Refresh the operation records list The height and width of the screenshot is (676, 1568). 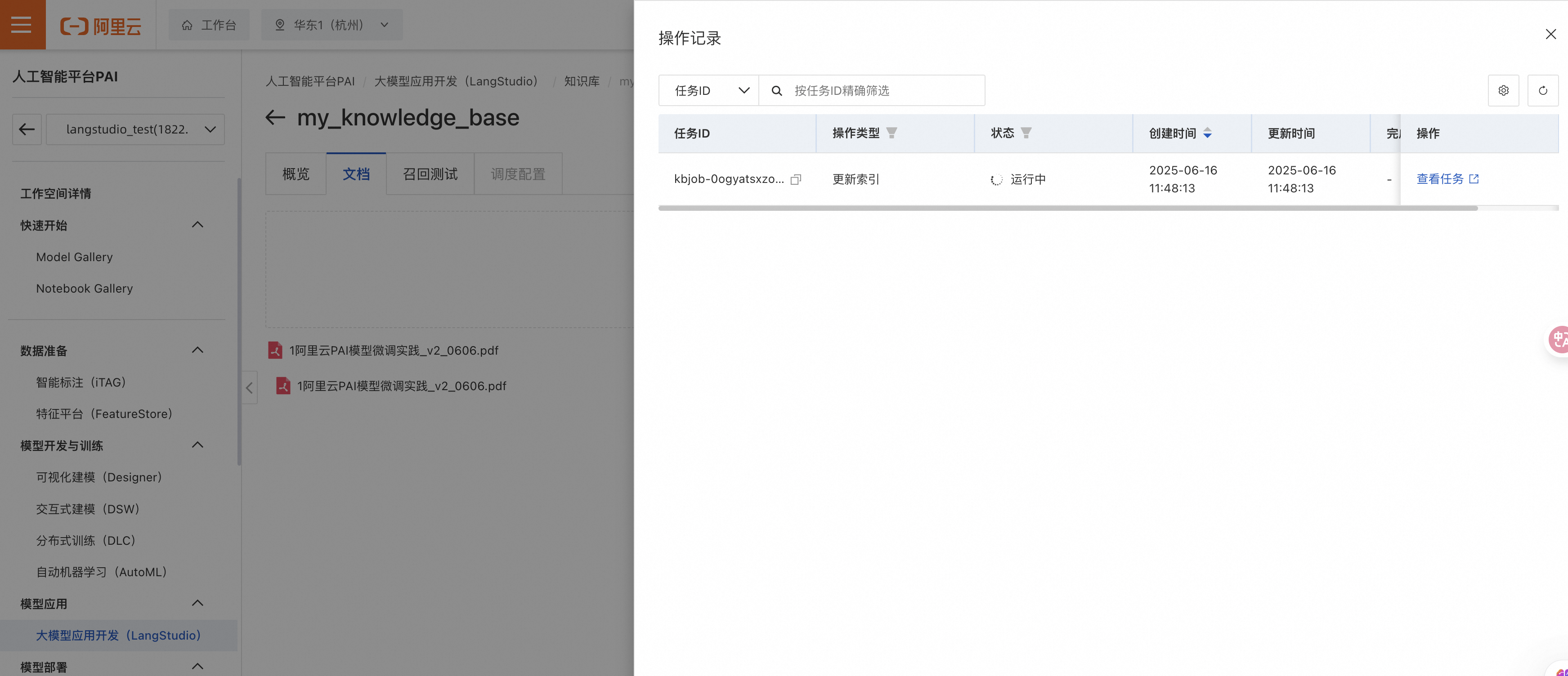point(1542,91)
